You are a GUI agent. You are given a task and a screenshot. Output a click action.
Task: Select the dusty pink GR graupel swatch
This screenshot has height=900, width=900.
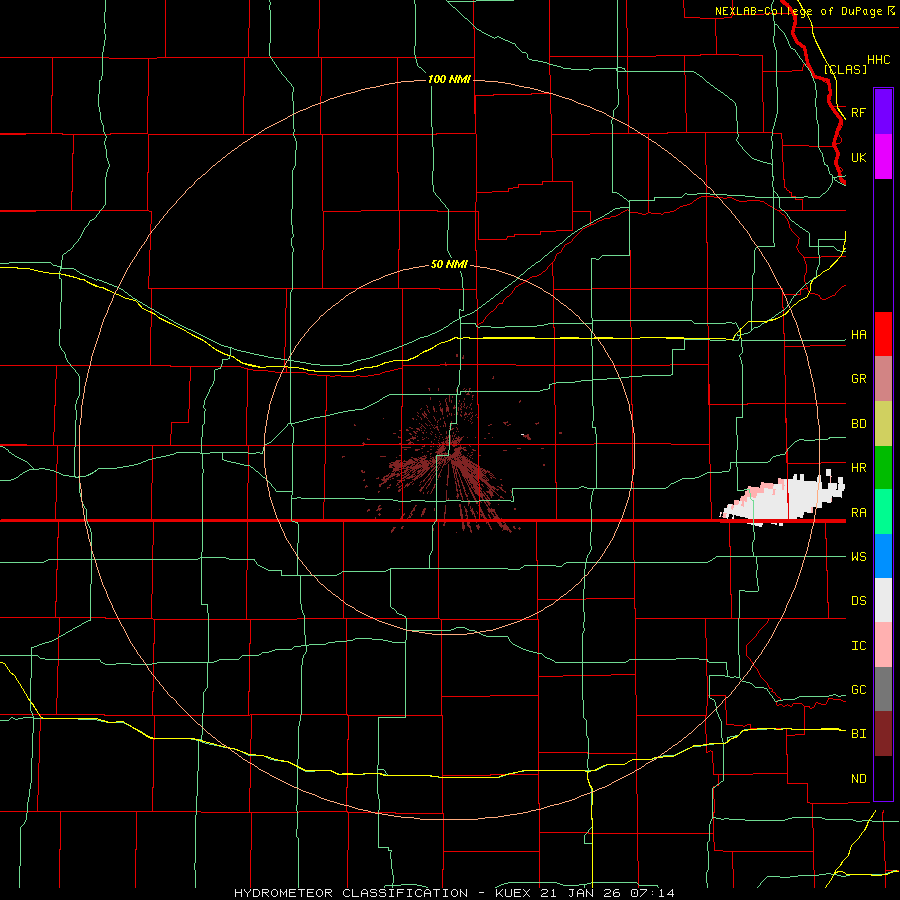point(883,379)
